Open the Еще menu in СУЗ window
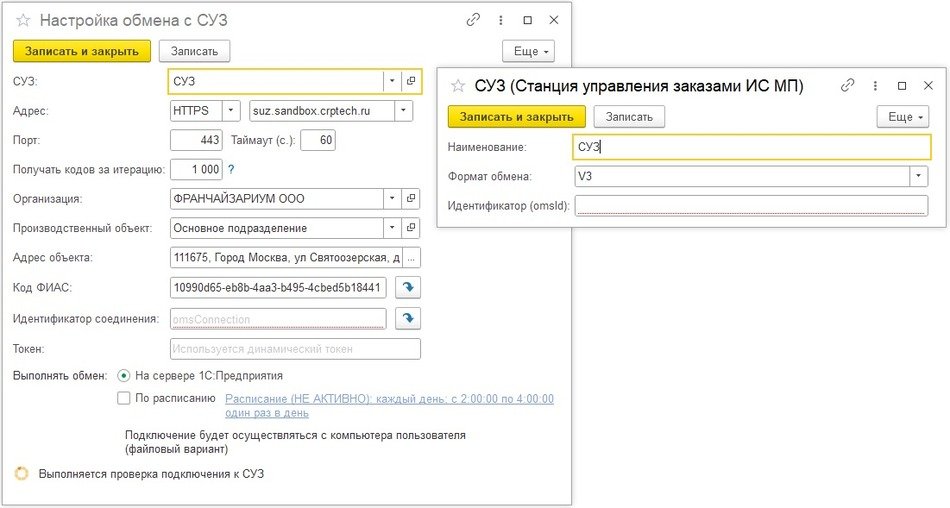950x508 pixels. click(x=902, y=117)
